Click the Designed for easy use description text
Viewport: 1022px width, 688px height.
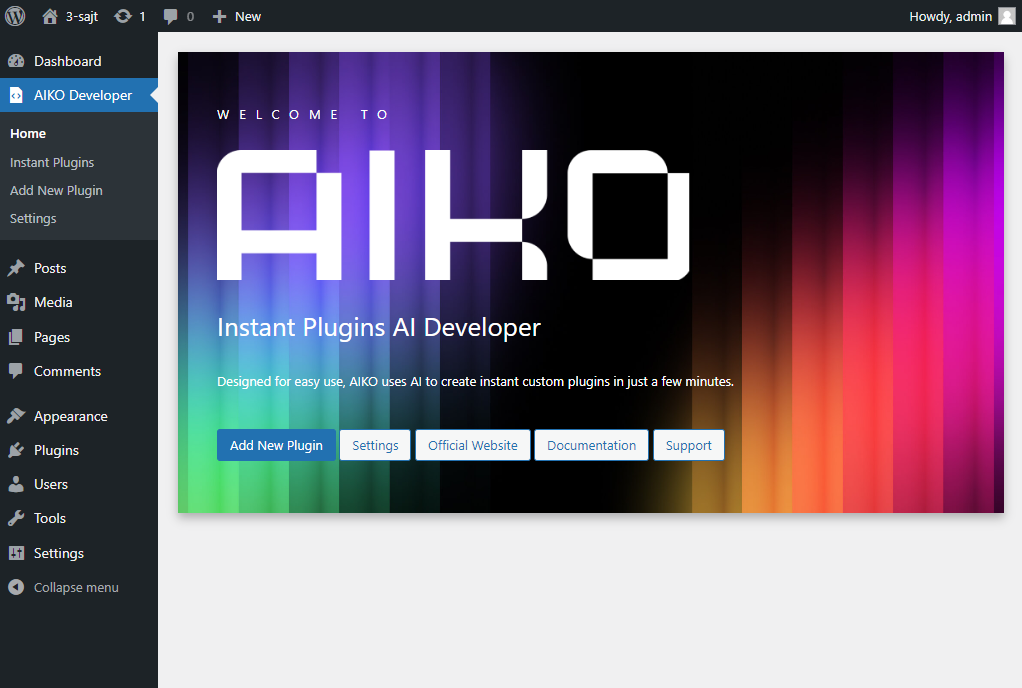(475, 381)
